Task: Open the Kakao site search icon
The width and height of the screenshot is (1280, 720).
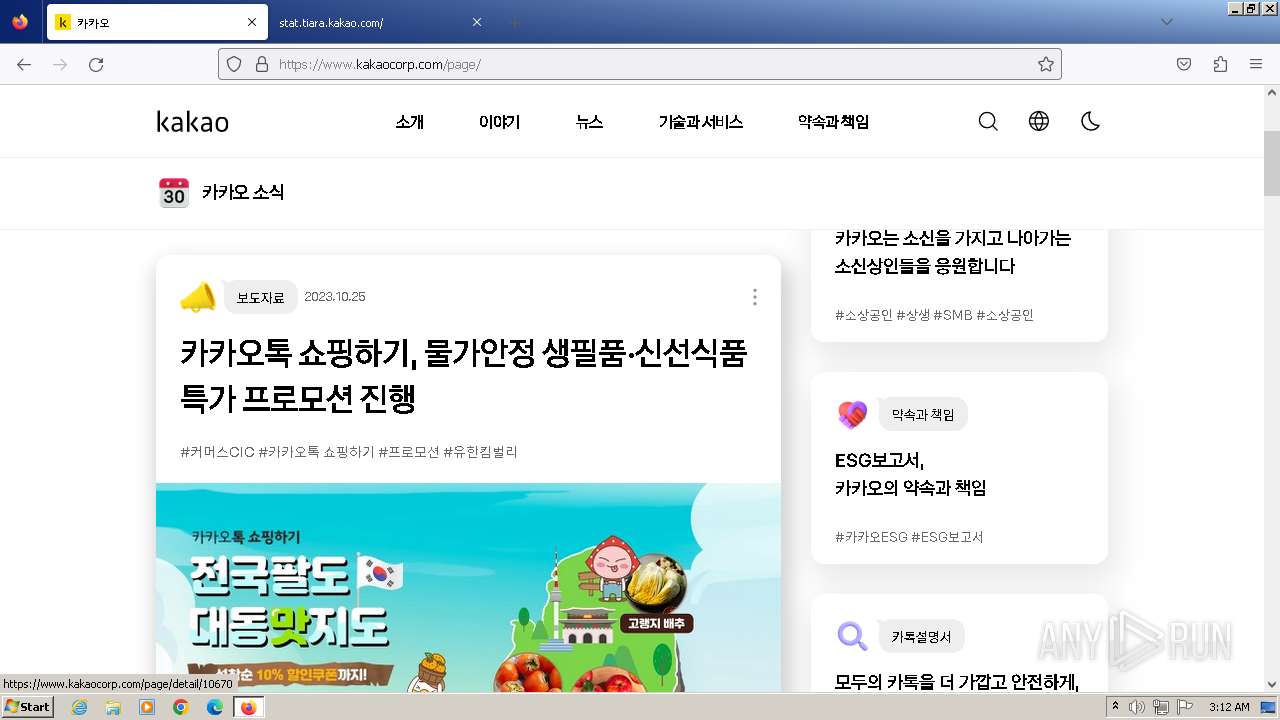Action: pyautogui.click(x=988, y=122)
